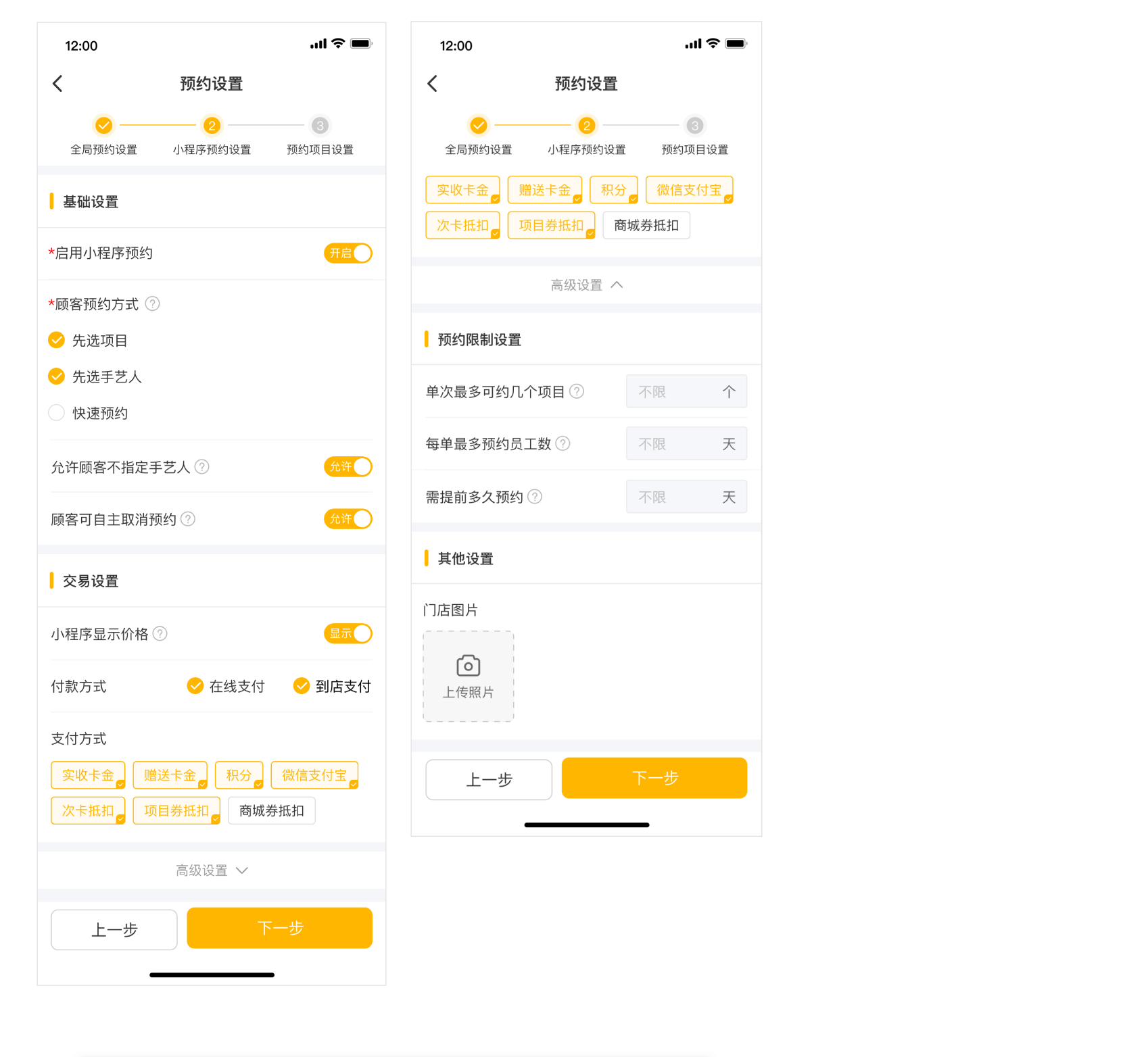Click help icon next to 需提前多久预约

coord(535,497)
